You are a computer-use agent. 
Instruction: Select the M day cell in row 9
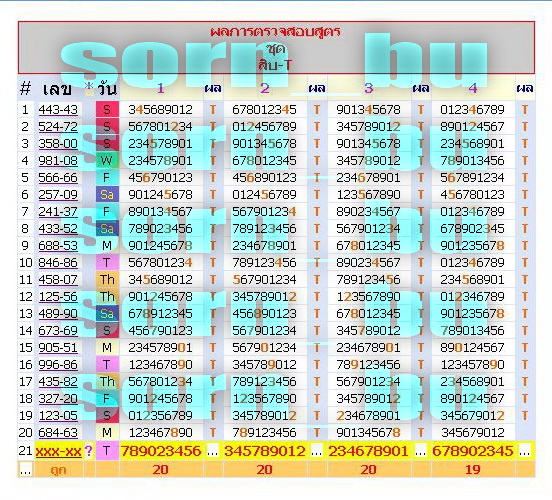pos(107,246)
